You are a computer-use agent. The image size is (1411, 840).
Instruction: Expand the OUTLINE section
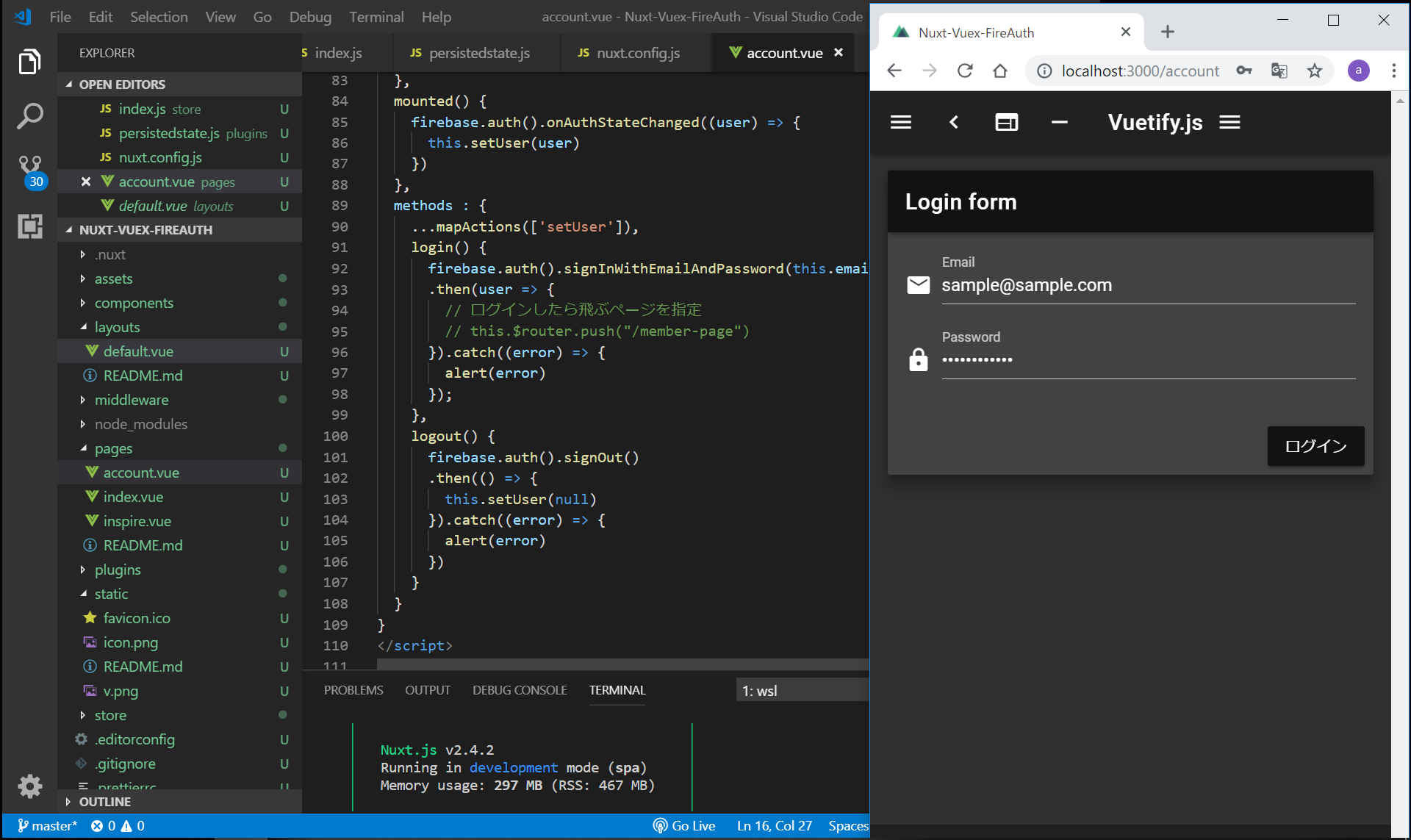(179, 802)
